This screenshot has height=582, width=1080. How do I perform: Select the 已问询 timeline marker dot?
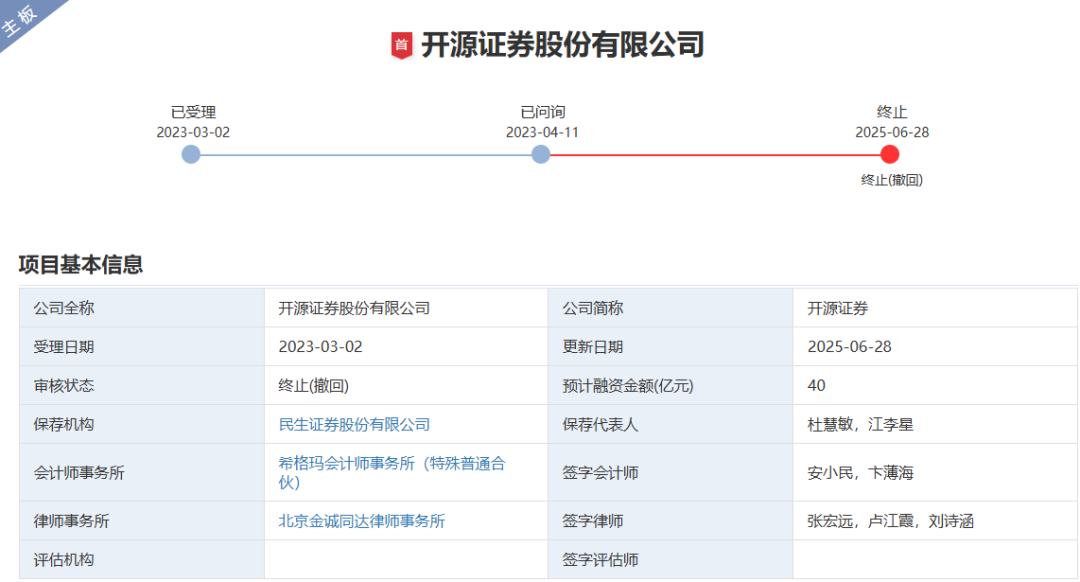pos(541,154)
